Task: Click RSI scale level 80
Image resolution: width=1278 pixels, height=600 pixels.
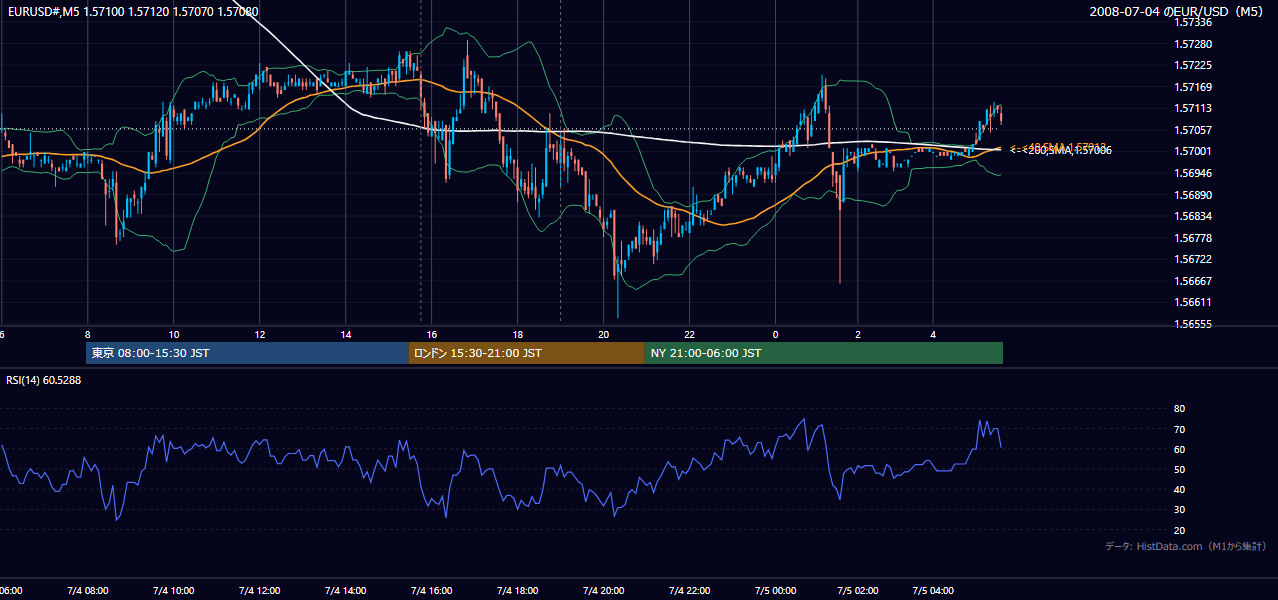Action: [x=1179, y=409]
